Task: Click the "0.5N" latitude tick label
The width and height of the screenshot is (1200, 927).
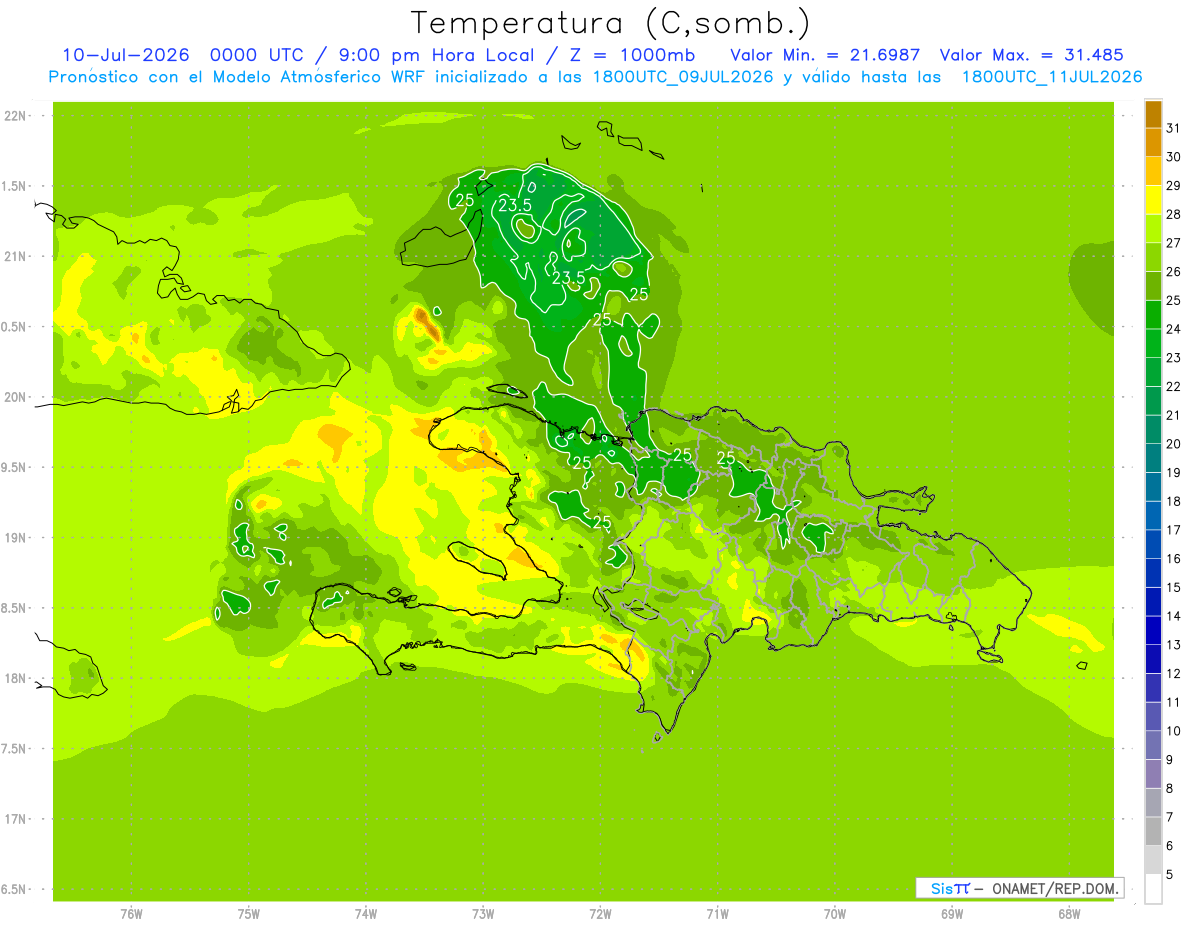Action: pos(14,327)
